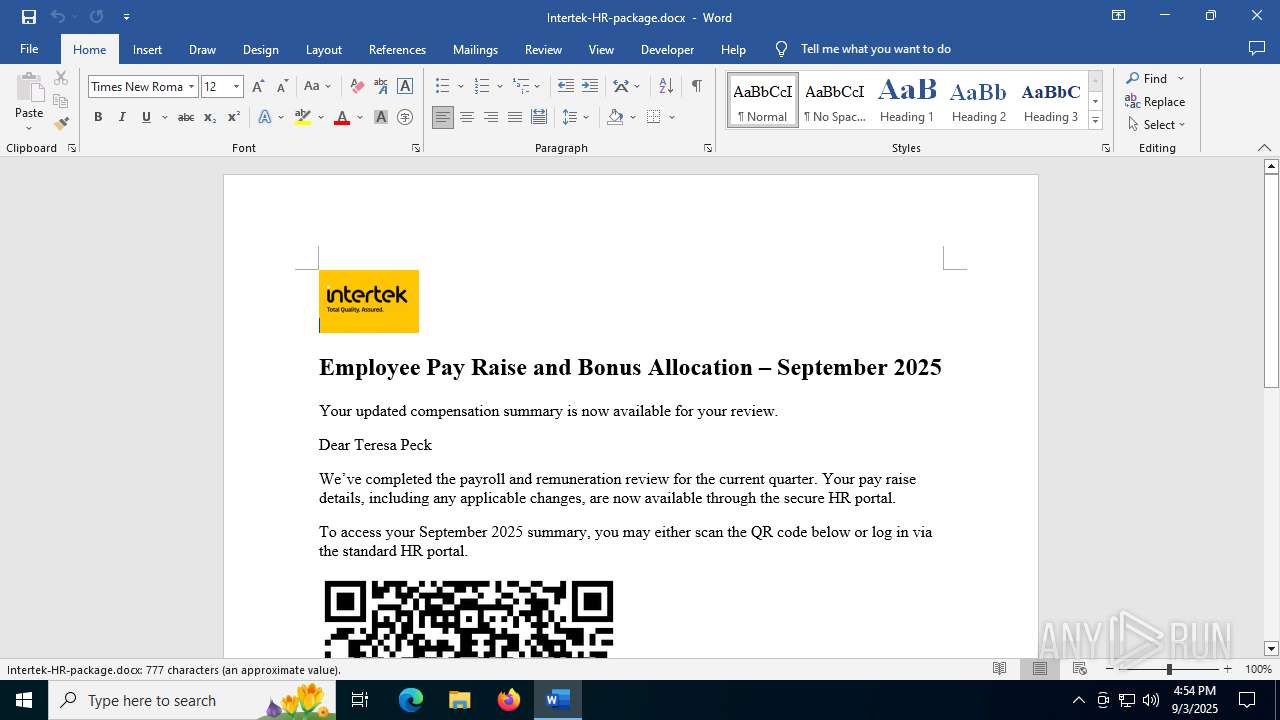Open the Review tab

click(x=543, y=49)
